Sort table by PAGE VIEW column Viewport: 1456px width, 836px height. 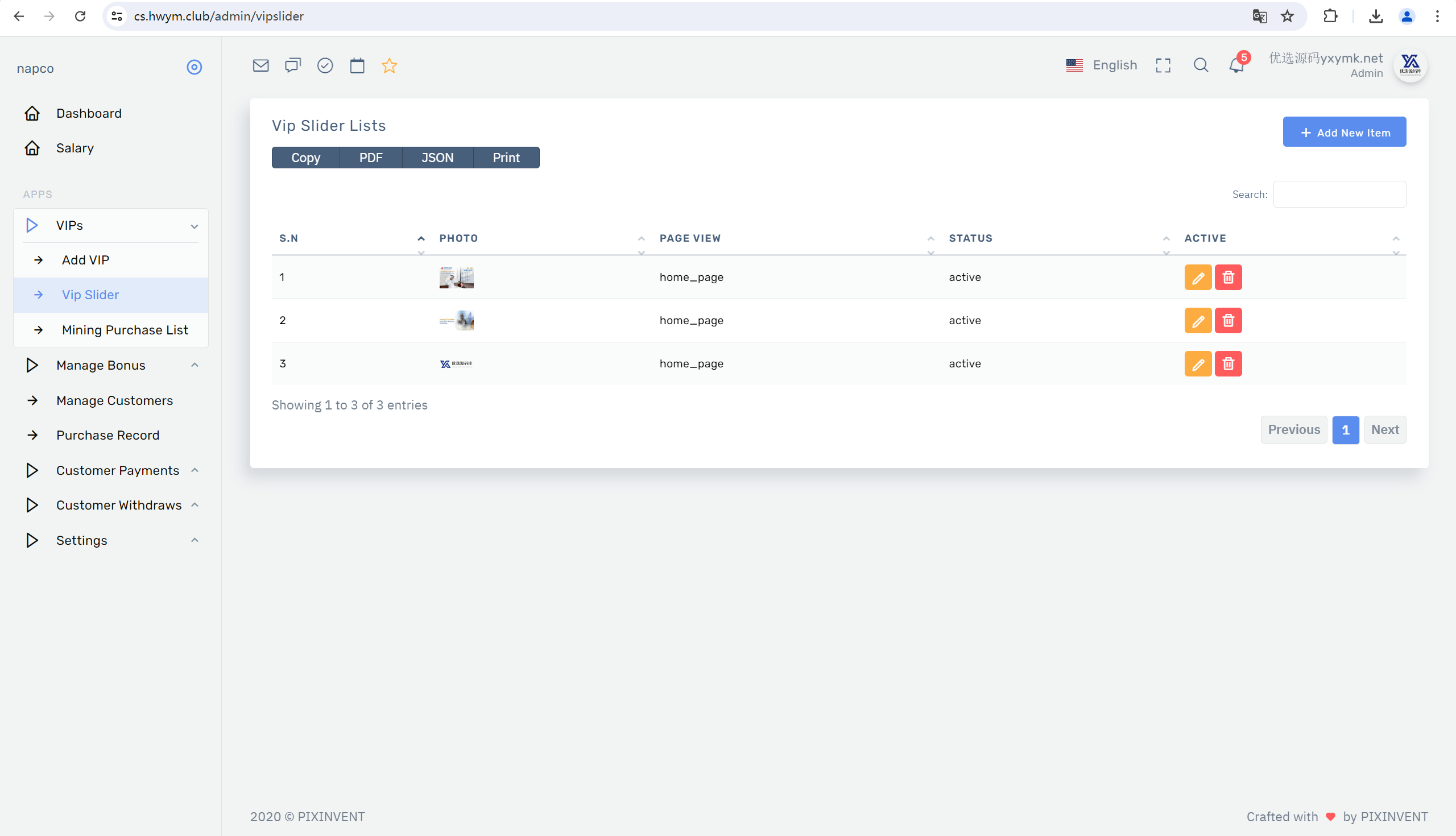[x=796, y=238]
